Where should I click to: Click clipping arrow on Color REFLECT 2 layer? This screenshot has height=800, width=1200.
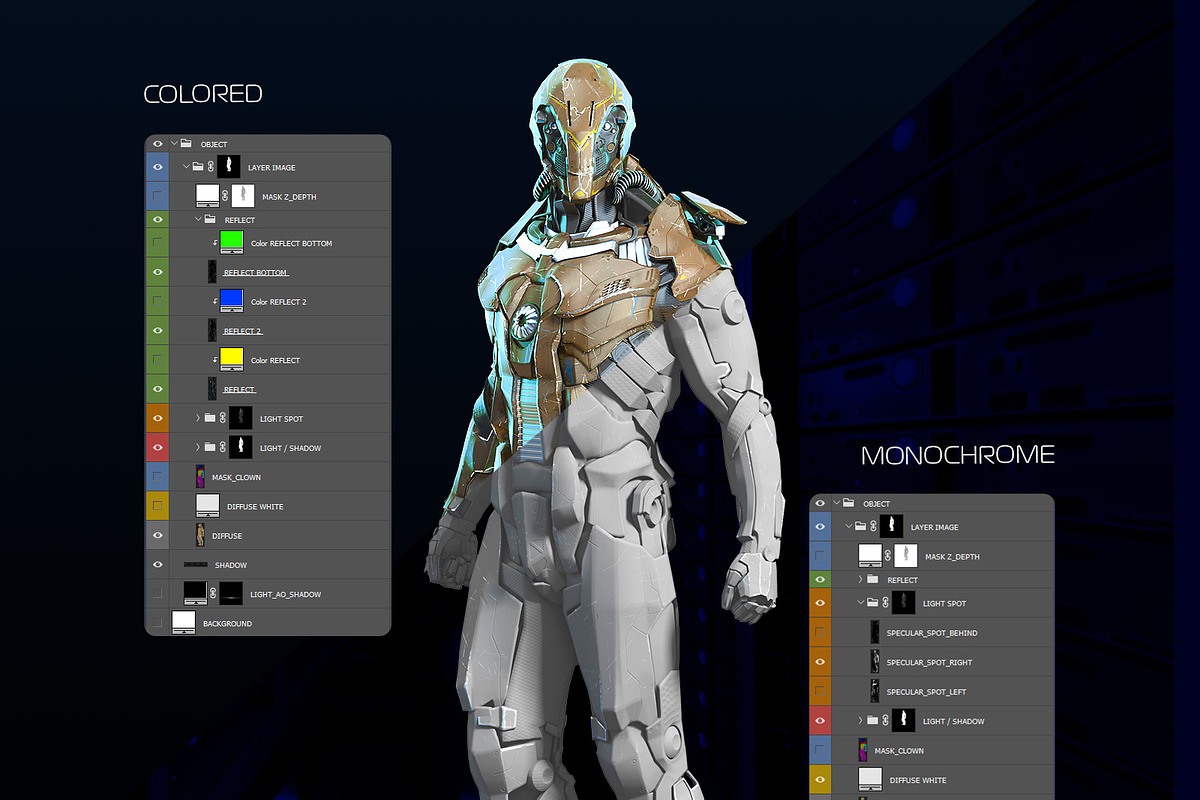click(x=215, y=301)
